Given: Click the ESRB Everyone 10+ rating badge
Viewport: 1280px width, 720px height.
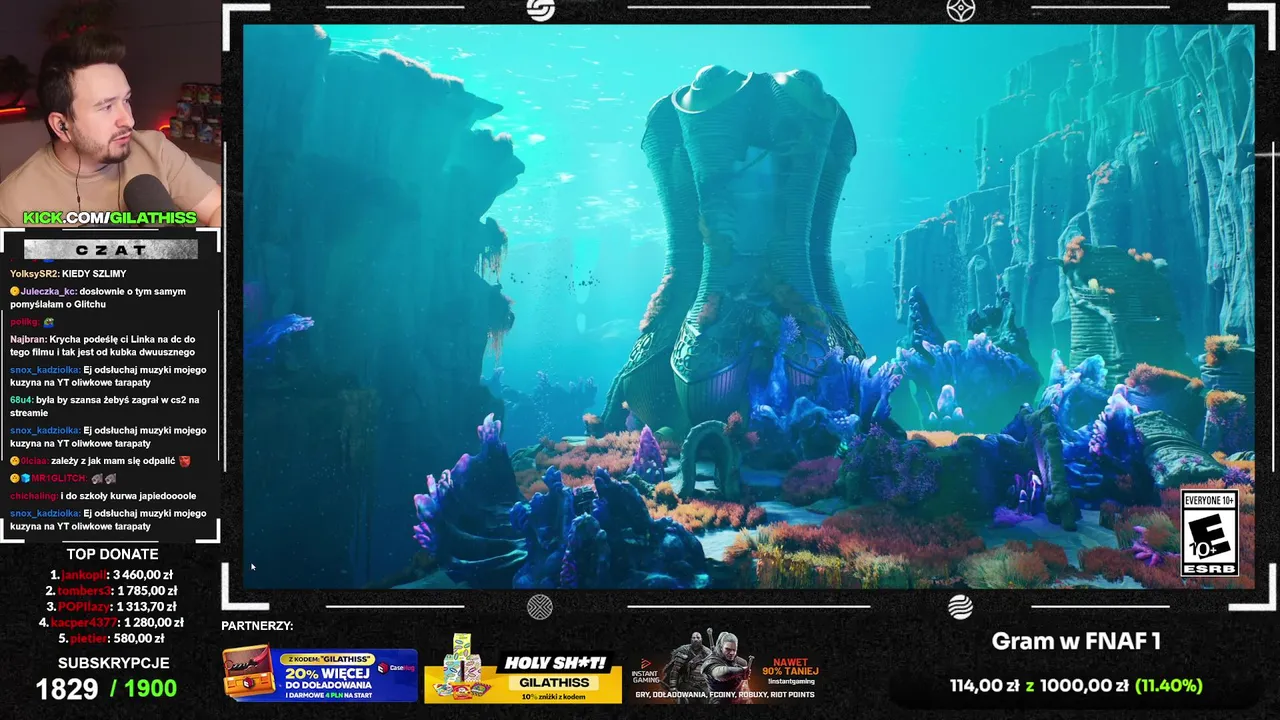Looking at the screenshot, I should (x=1210, y=533).
